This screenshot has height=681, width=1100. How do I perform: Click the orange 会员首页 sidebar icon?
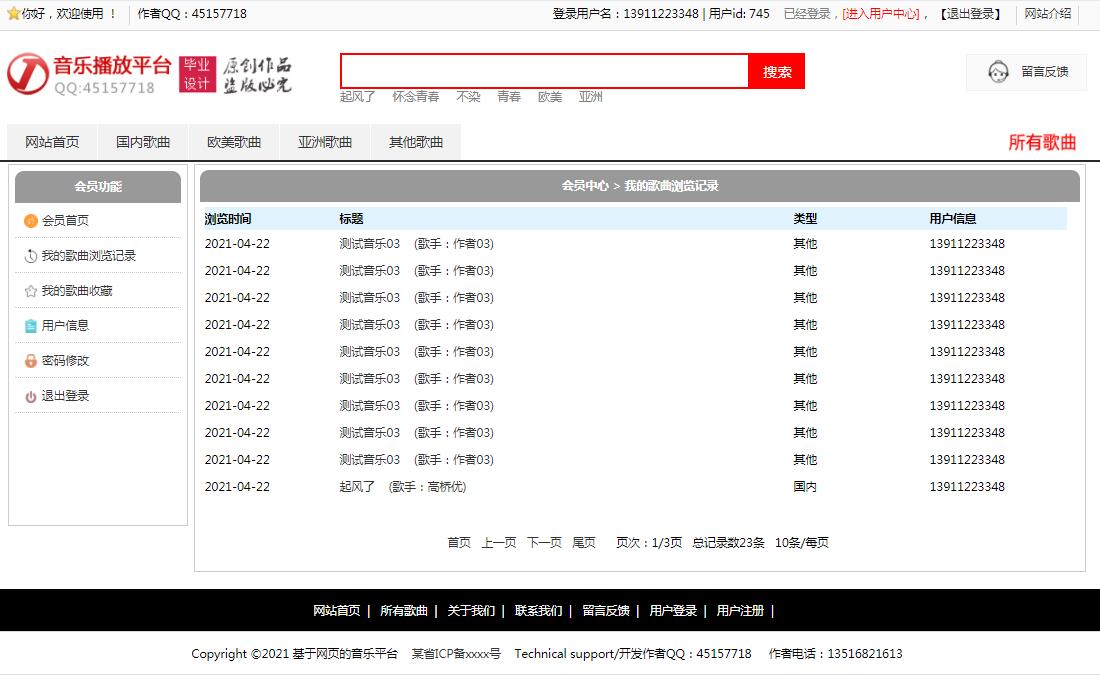click(x=31, y=221)
